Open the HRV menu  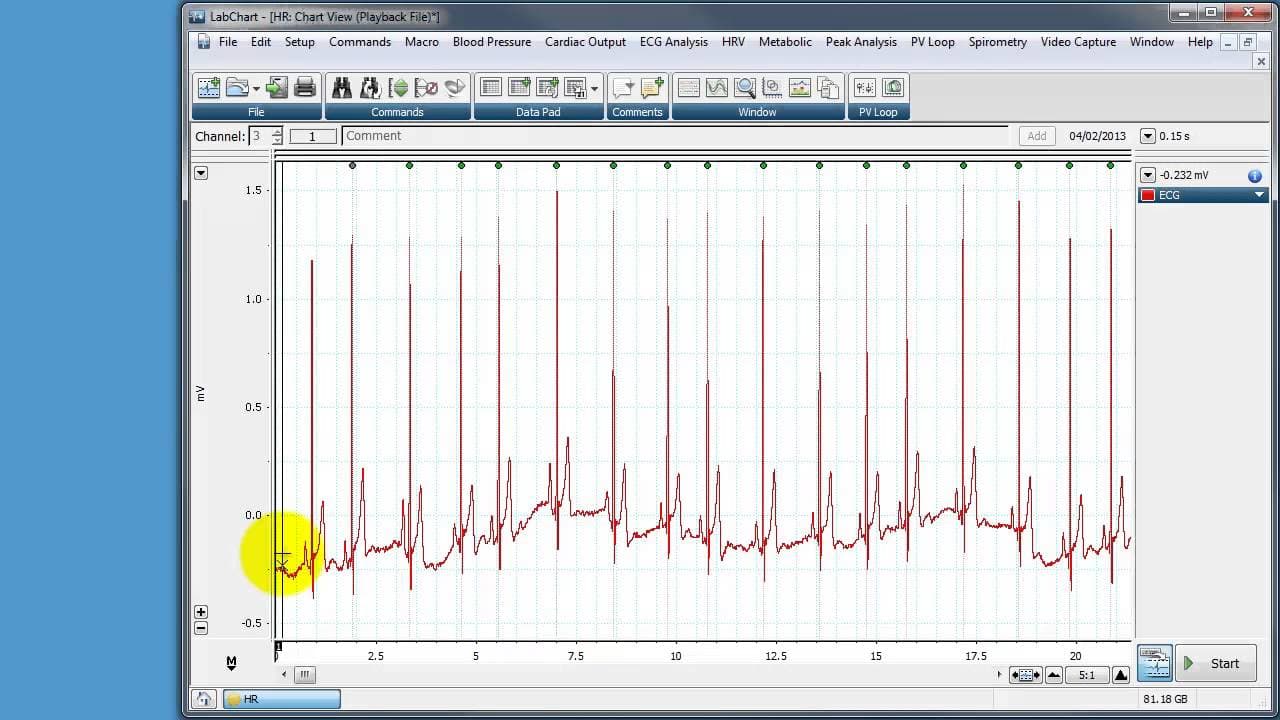point(733,42)
